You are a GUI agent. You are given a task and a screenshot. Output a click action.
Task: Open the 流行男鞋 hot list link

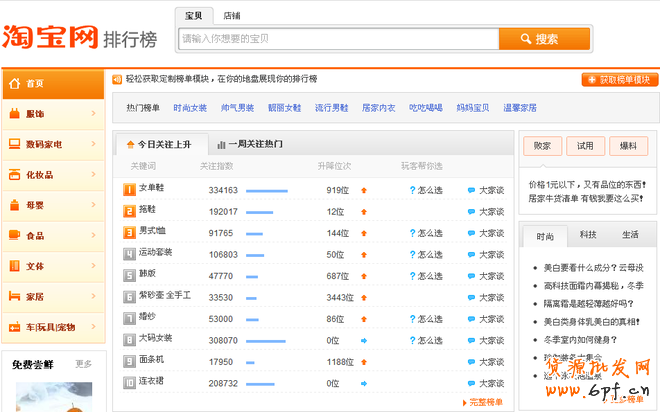[x=332, y=108]
